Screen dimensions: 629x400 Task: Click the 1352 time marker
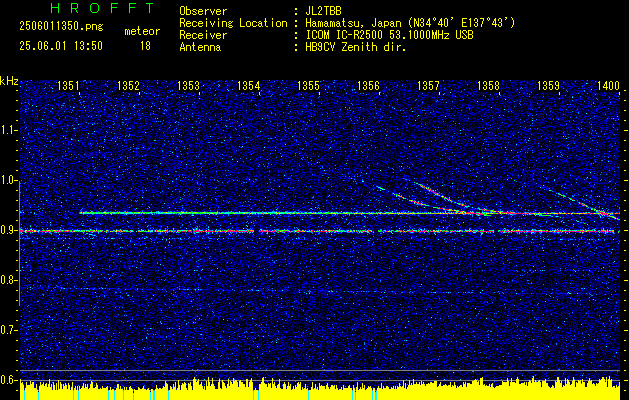pos(128,85)
